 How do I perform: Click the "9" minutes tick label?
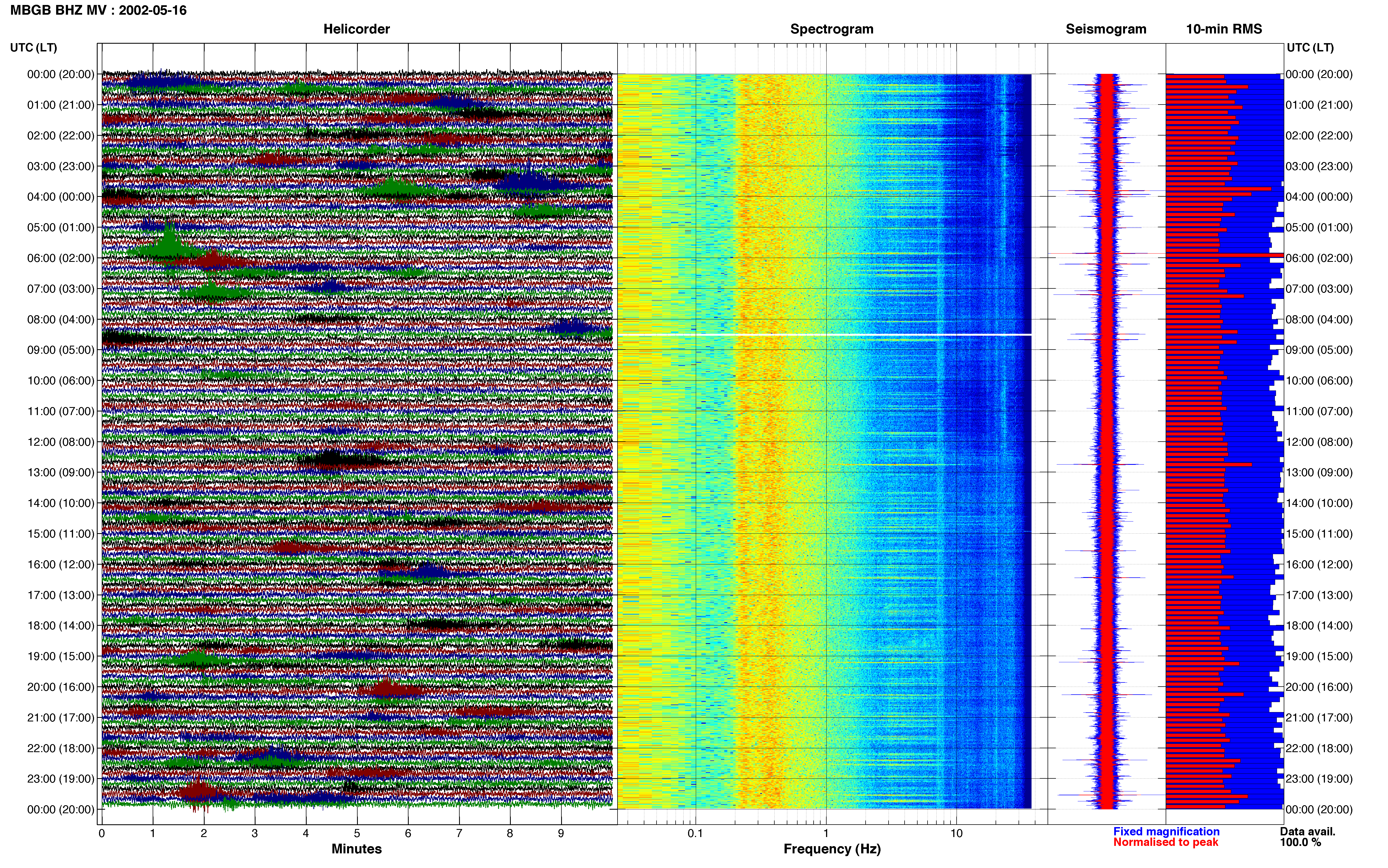click(x=561, y=833)
